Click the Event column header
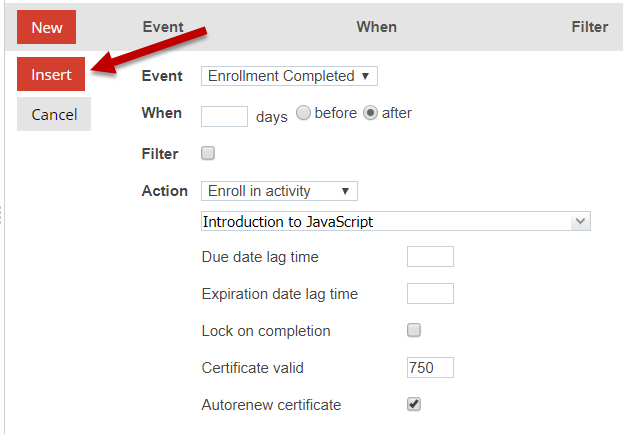This screenshot has width=623, height=434. [x=163, y=27]
